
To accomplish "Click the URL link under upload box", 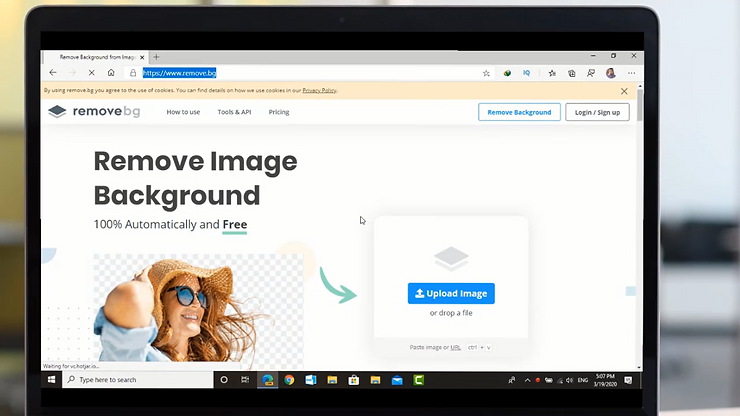I will click(x=455, y=347).
